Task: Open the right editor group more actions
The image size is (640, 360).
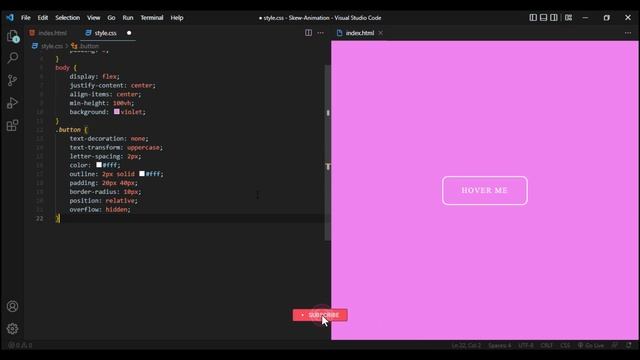Action: [x=628, y=33]
